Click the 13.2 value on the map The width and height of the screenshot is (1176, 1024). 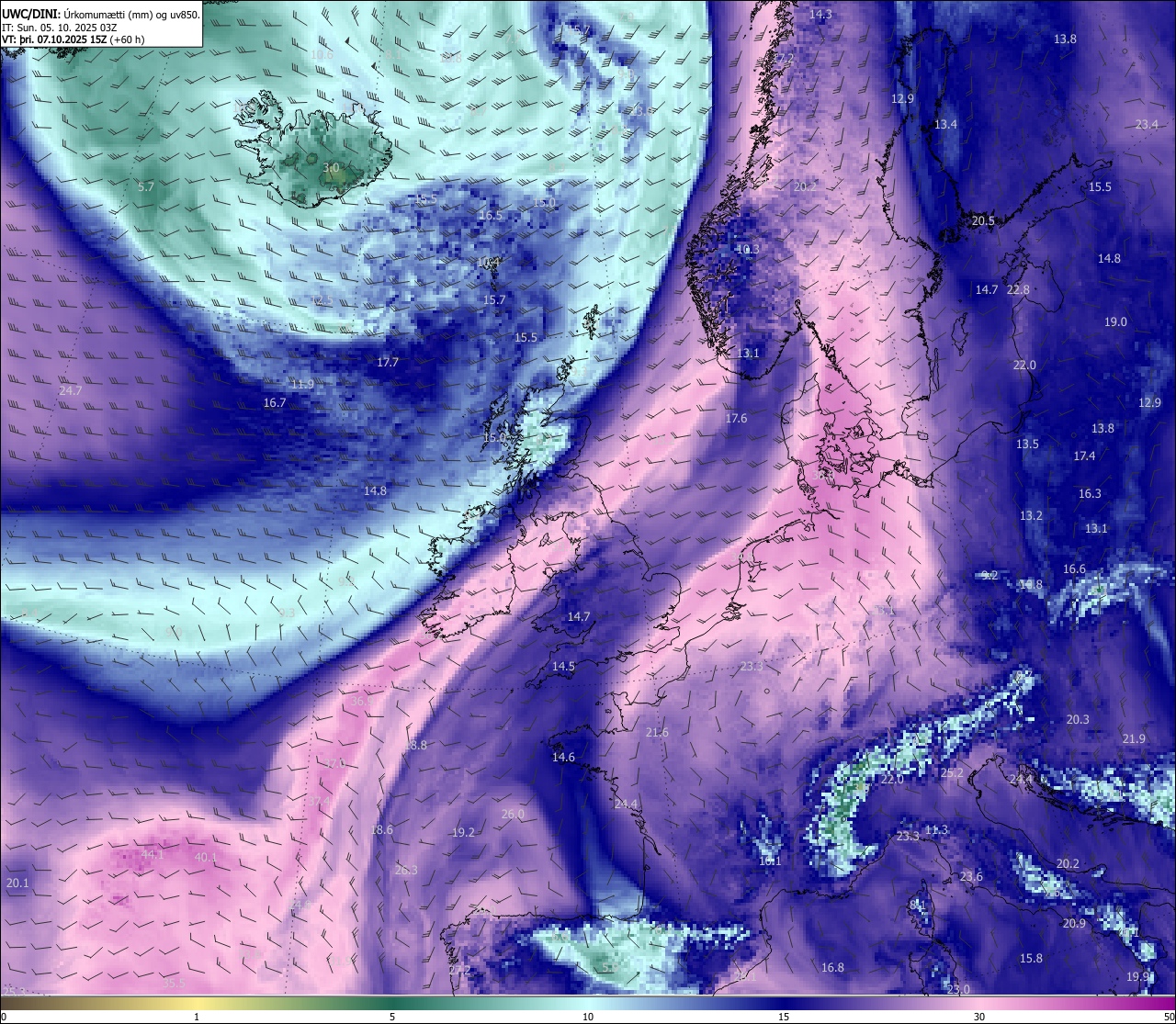(1031, 515)
